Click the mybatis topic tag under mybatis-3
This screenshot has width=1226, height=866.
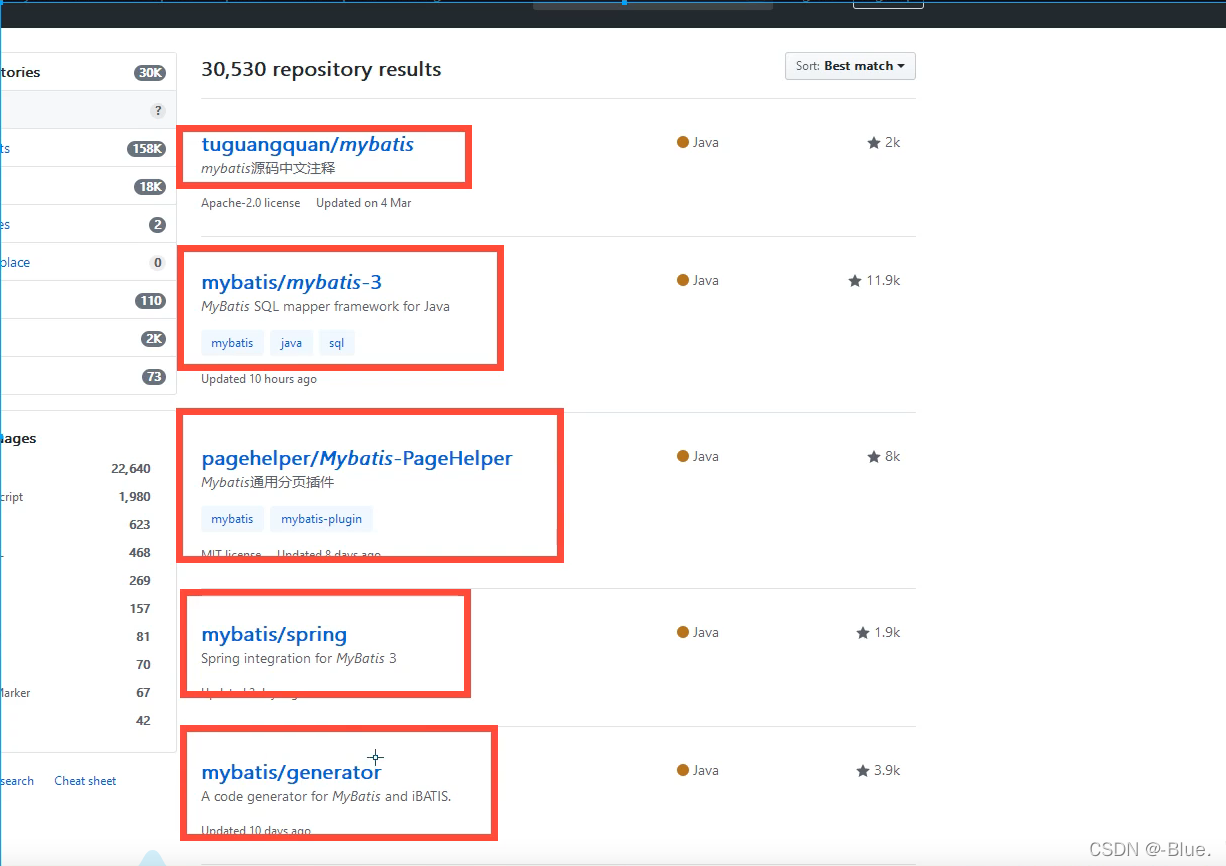pos(232,343)
